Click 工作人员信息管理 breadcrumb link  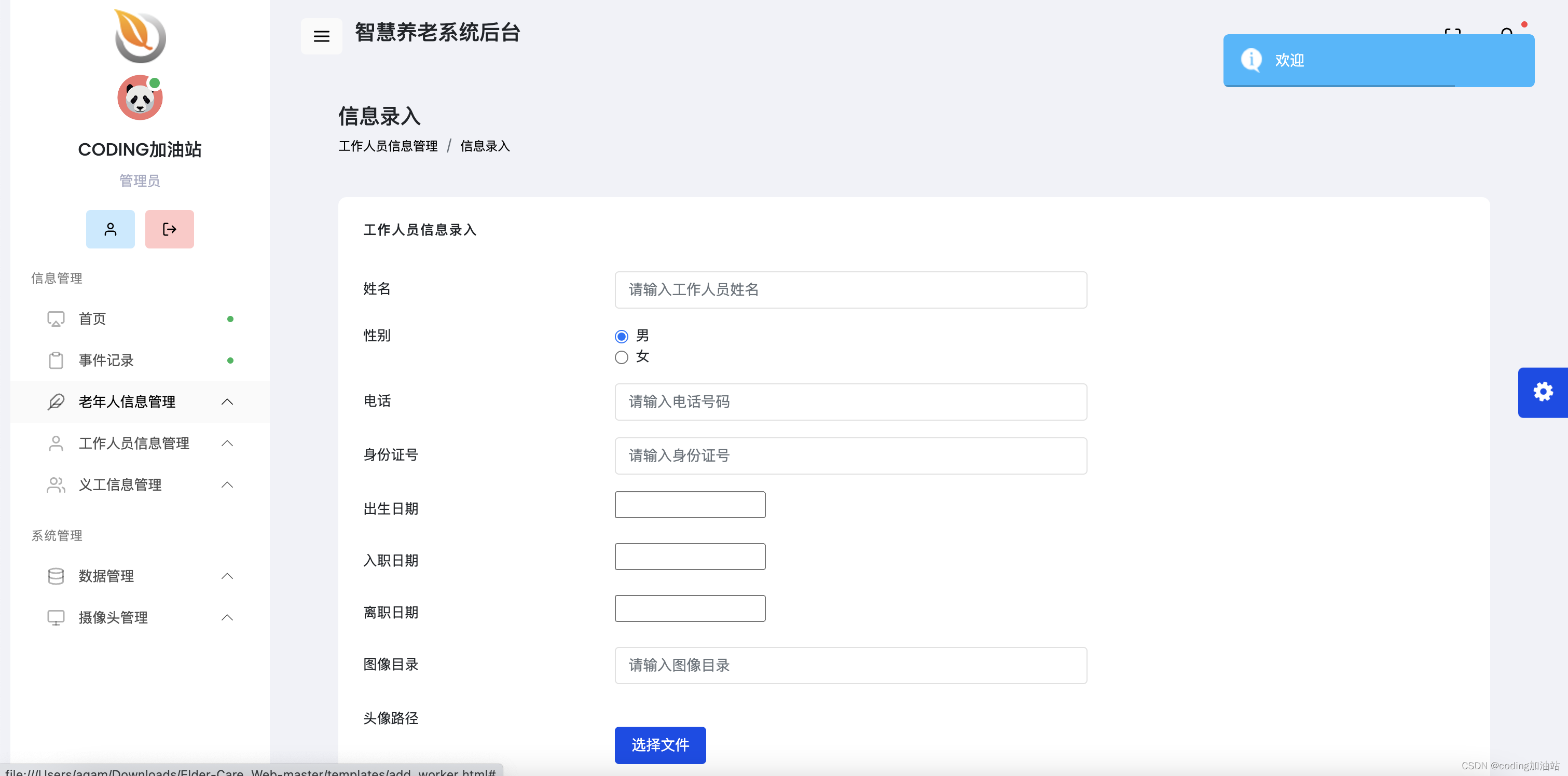[388, 146]
